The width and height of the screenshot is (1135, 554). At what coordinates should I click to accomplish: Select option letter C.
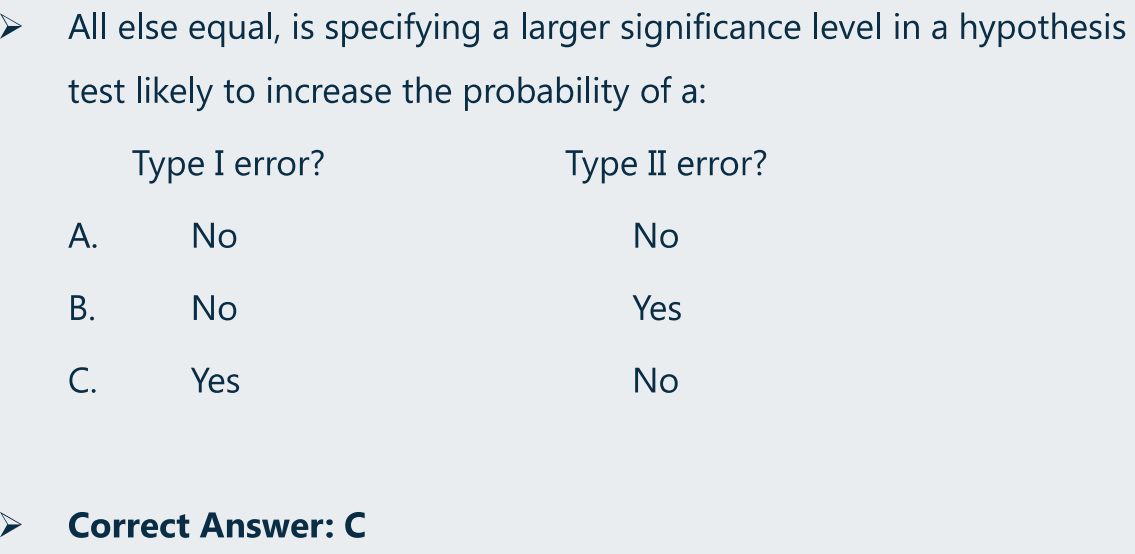point(83,381)
